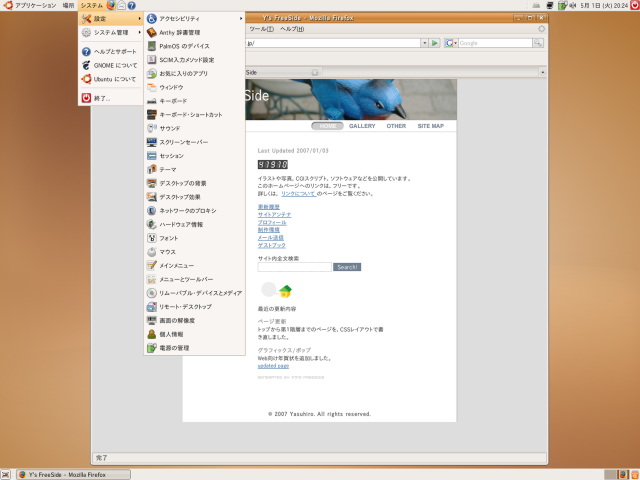Click the green Go arrow beside address bar
640x480 pixels.
click(x=434, y=43)
